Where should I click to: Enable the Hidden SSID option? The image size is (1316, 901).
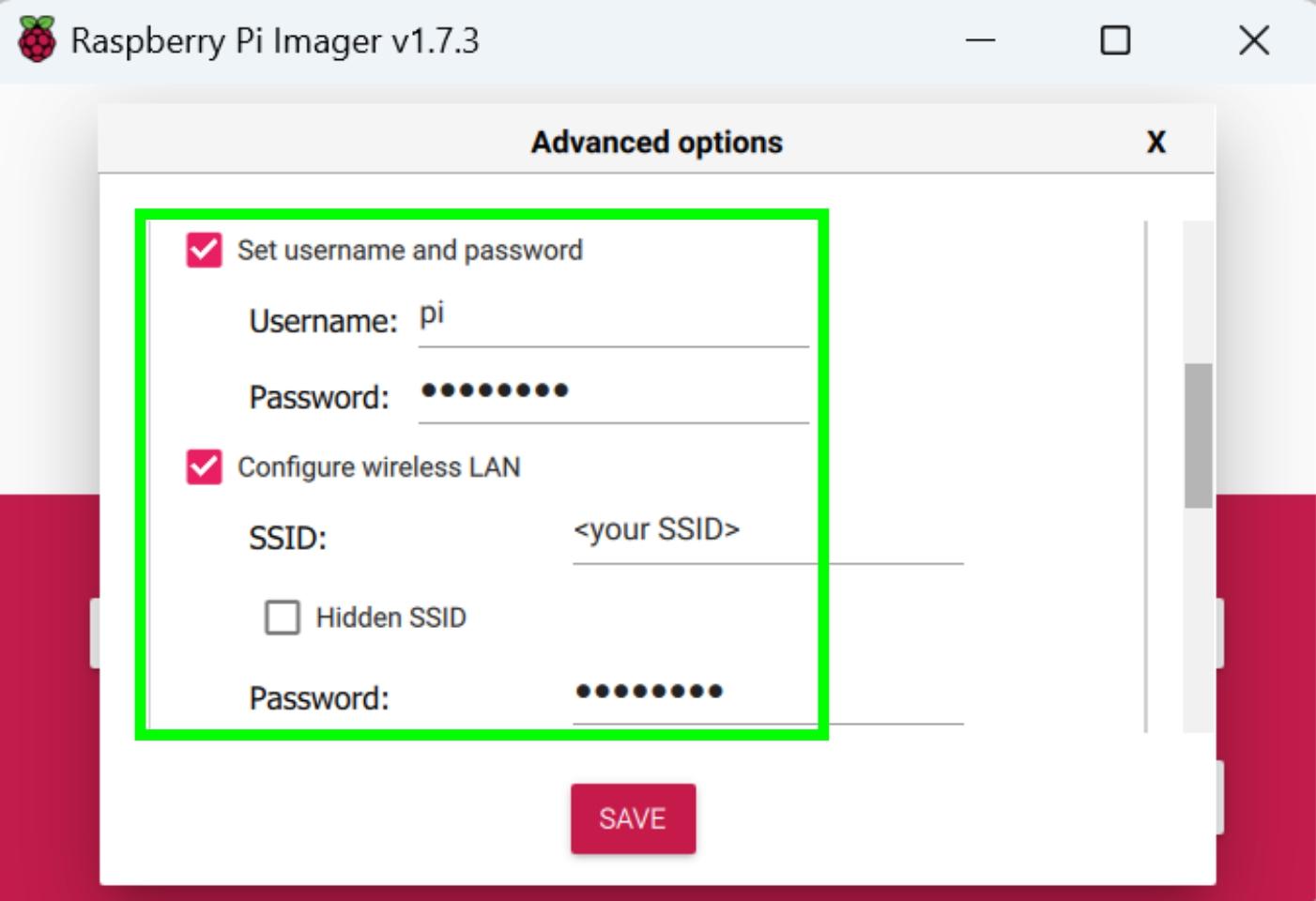click(x=282, y=618)
